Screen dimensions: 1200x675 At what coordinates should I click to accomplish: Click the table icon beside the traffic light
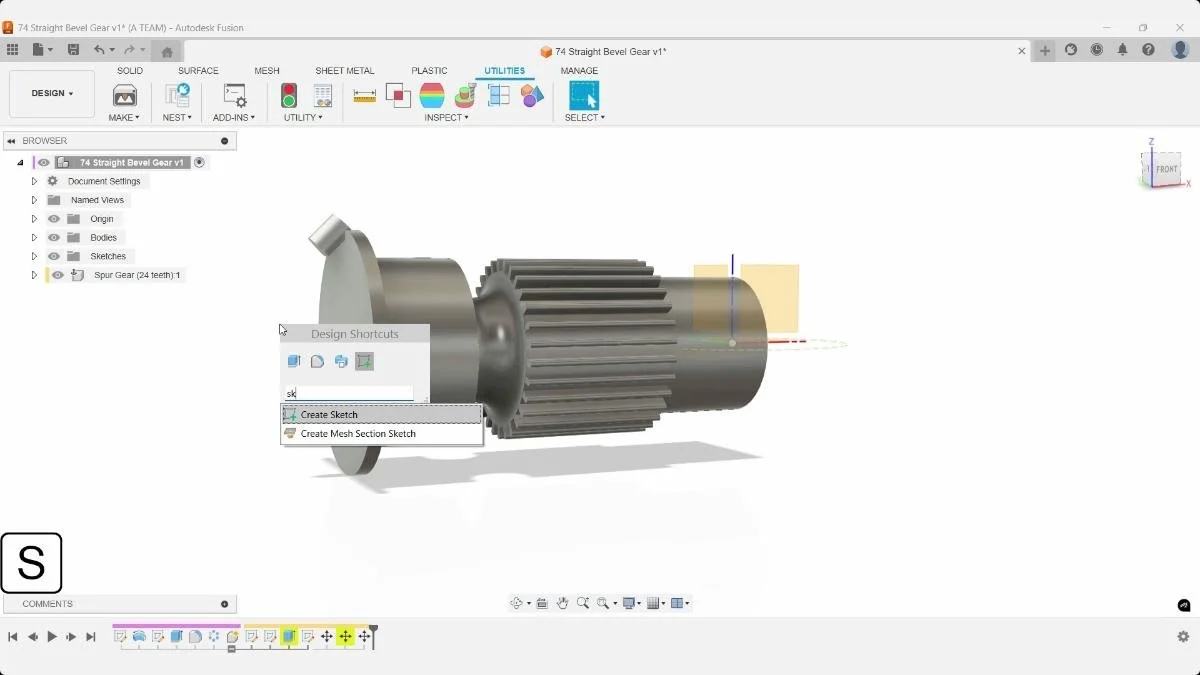(322, 96)
